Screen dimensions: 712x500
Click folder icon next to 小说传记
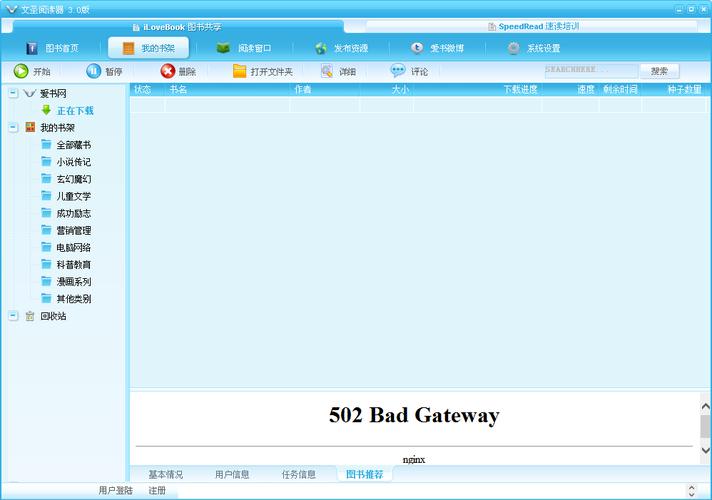[x=46, y=161]
